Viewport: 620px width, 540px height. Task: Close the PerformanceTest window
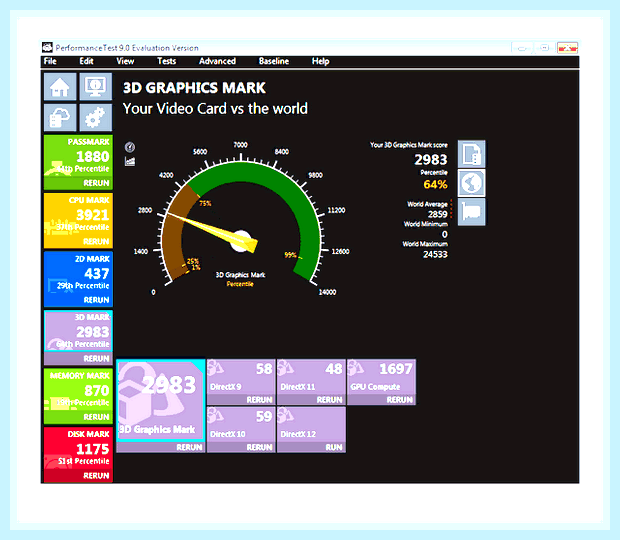click(567, 48)
